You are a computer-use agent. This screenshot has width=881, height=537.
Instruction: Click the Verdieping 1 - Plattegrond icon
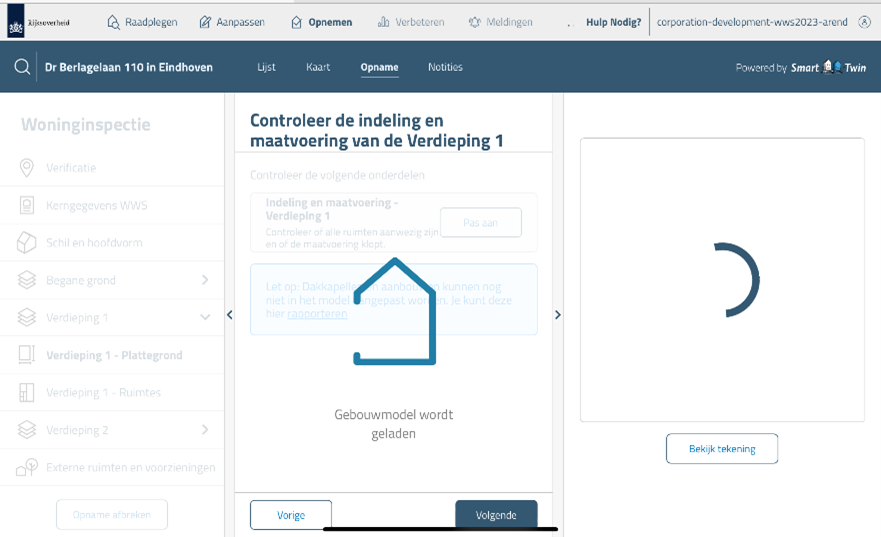27,355
